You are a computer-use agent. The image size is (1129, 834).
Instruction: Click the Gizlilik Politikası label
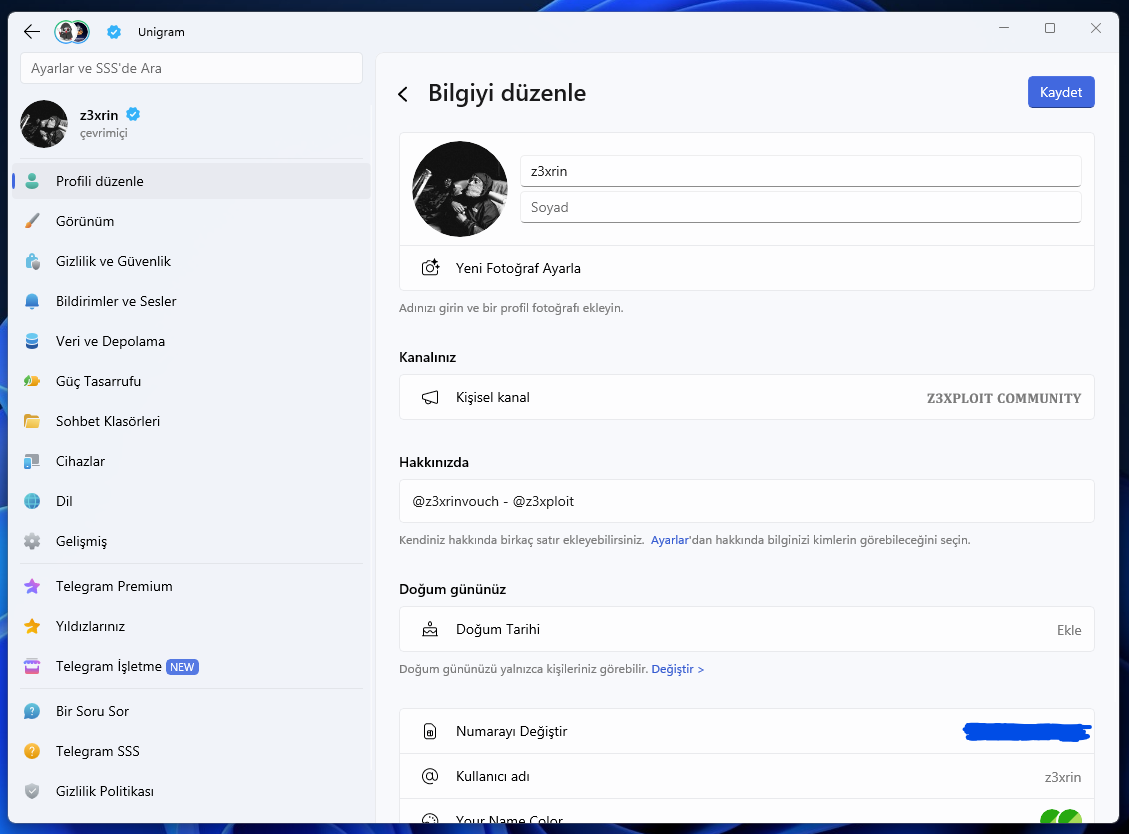tap(105, 792)
